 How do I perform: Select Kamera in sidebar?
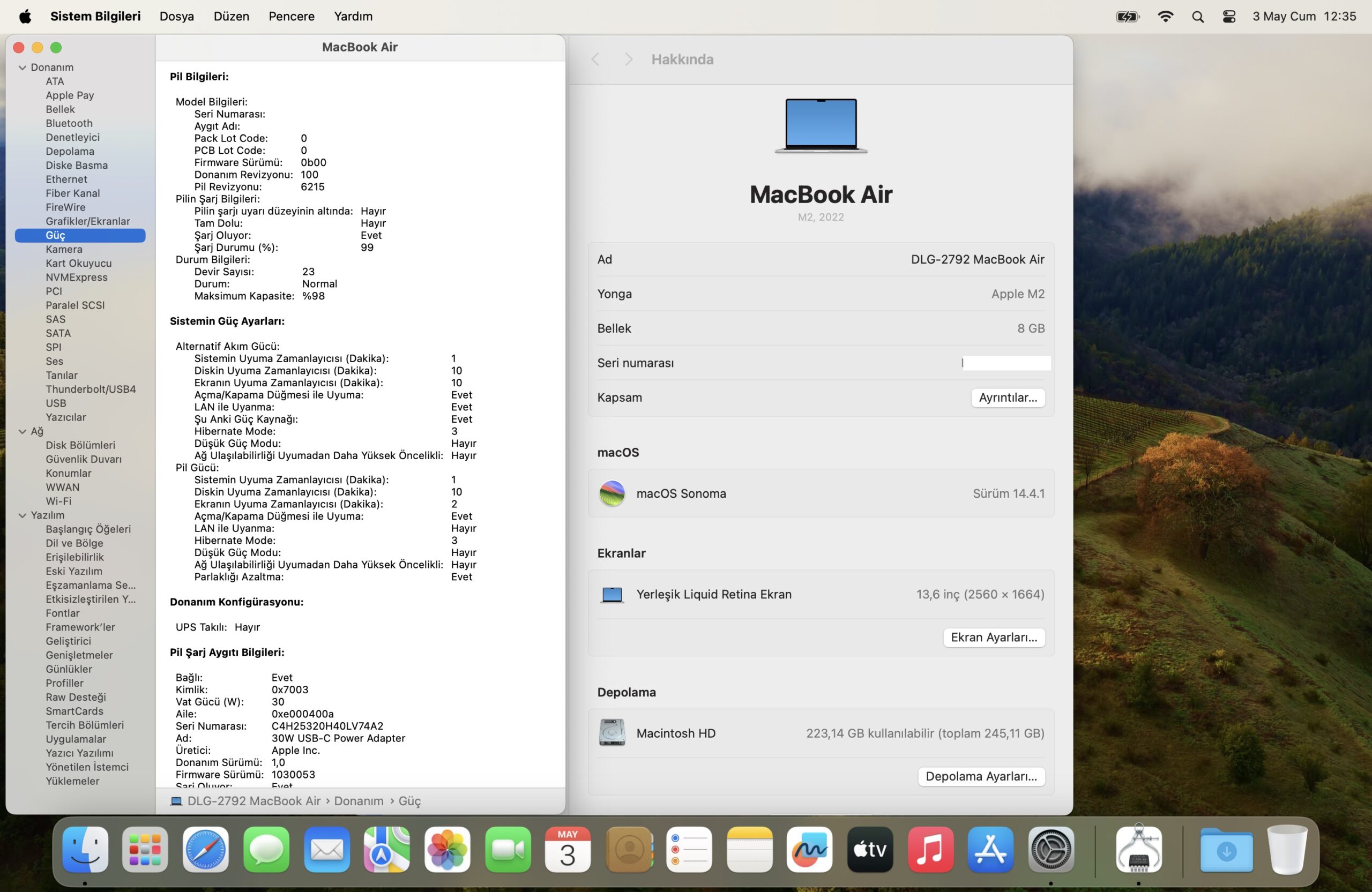80,250
